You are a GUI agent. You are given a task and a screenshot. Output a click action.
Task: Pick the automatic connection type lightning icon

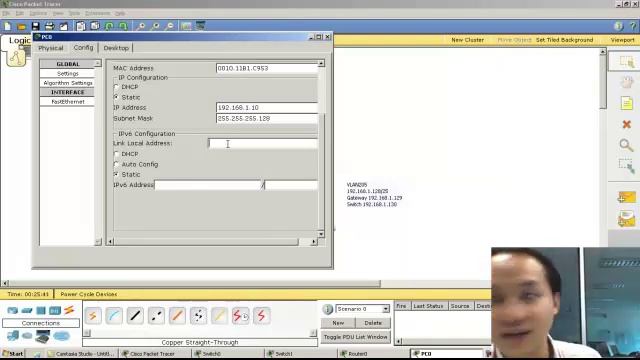[93, 316]
